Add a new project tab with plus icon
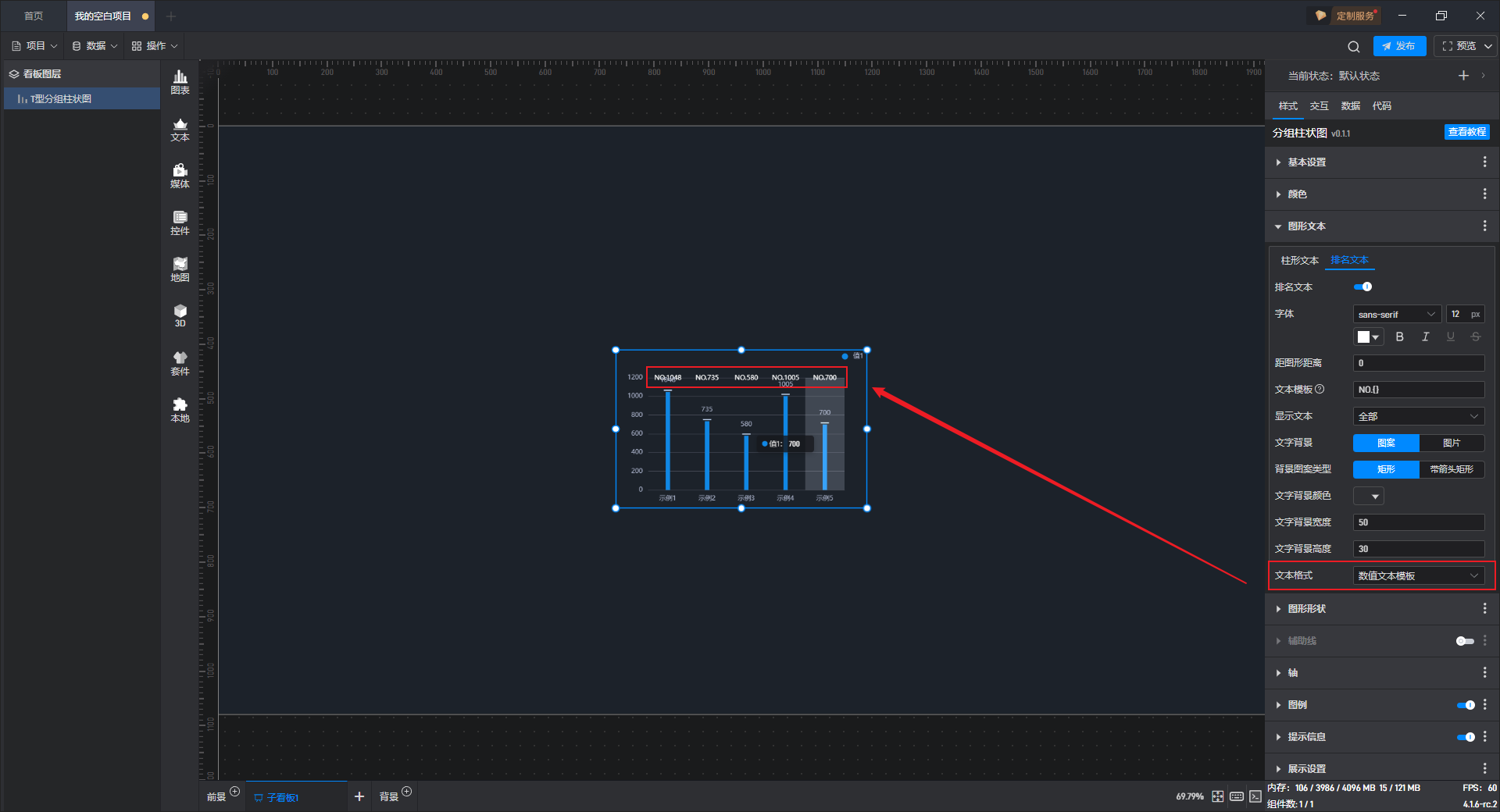This screenshot has height=812, width=1500. pyautogui.click(x=171, y=16)
